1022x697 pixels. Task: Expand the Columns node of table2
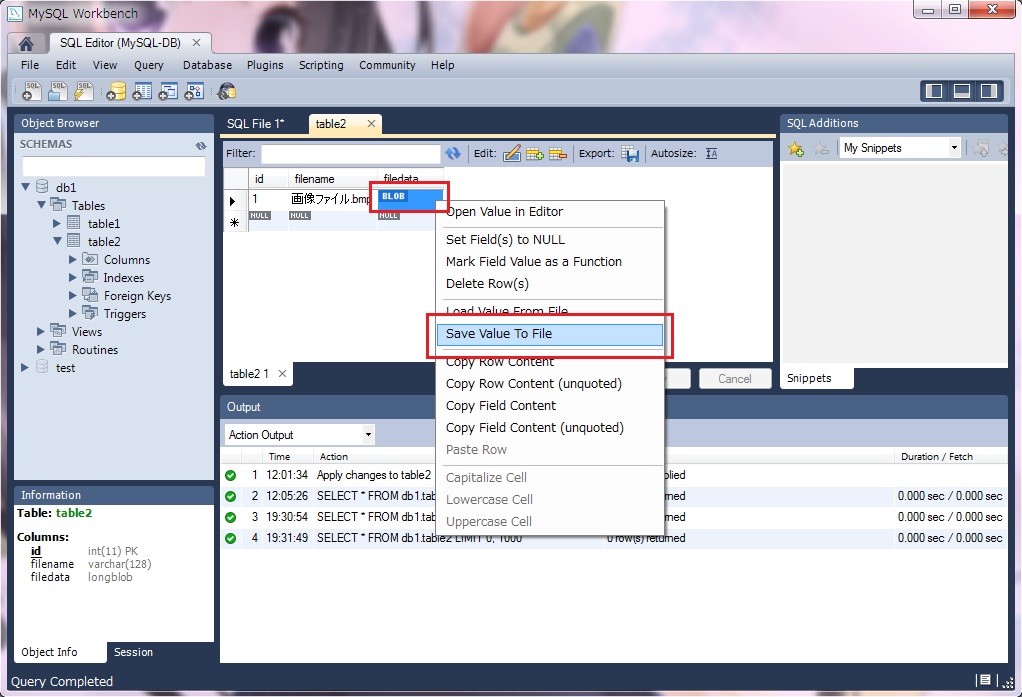coord(72,259)
